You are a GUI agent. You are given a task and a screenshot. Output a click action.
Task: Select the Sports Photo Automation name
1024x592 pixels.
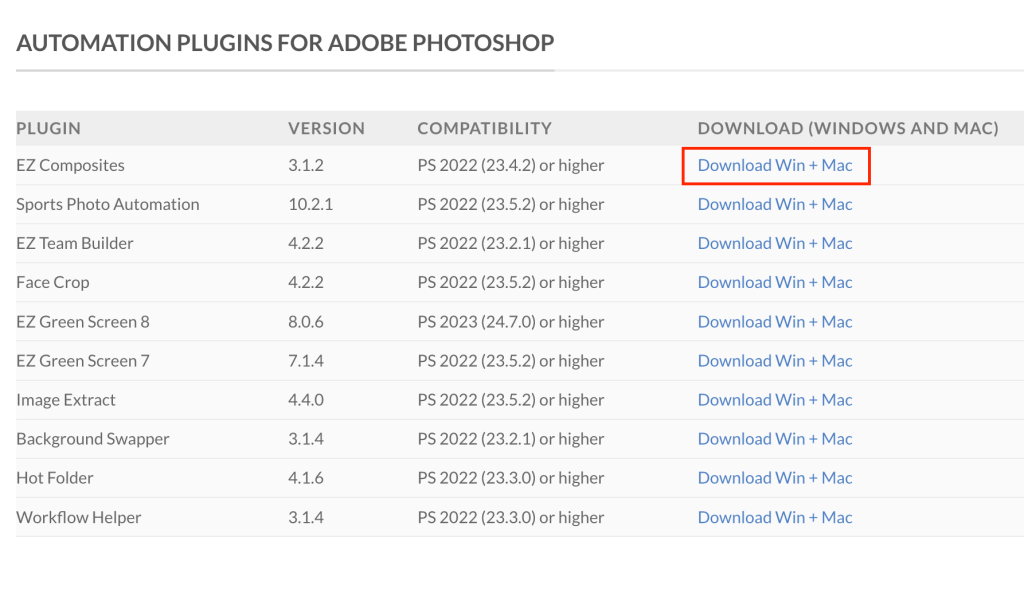click(108, 205)
